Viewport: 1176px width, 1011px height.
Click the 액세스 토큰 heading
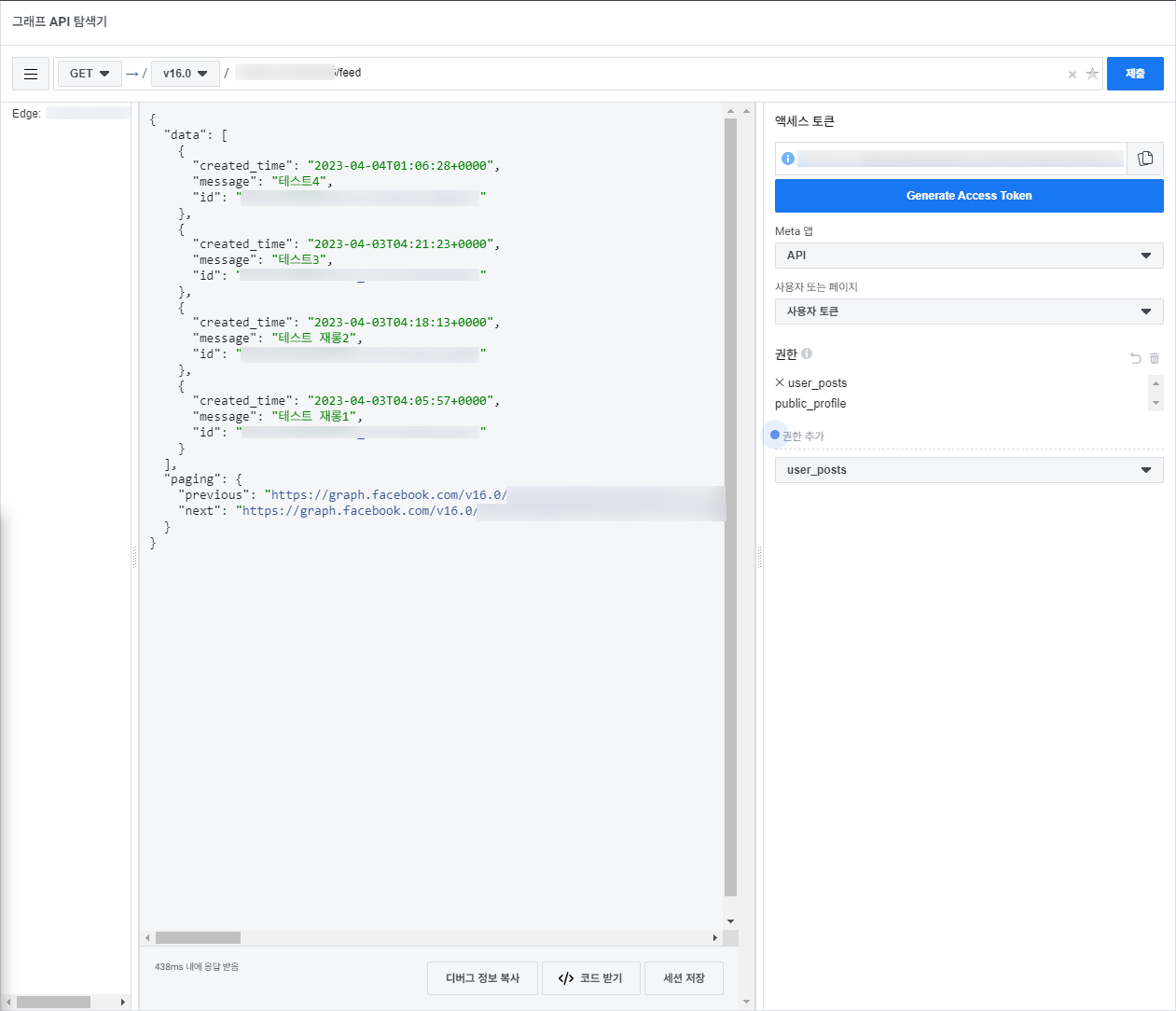(x=805, y=121)
